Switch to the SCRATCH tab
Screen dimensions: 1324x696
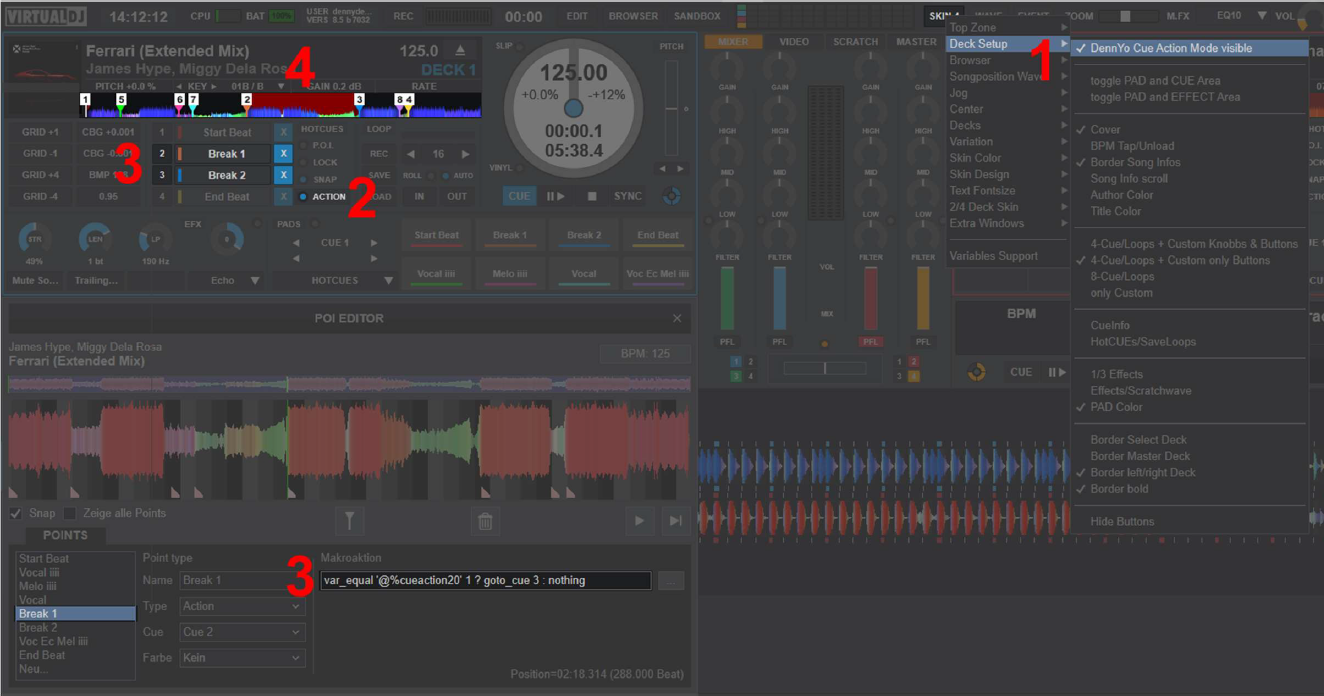pos(856,42)
